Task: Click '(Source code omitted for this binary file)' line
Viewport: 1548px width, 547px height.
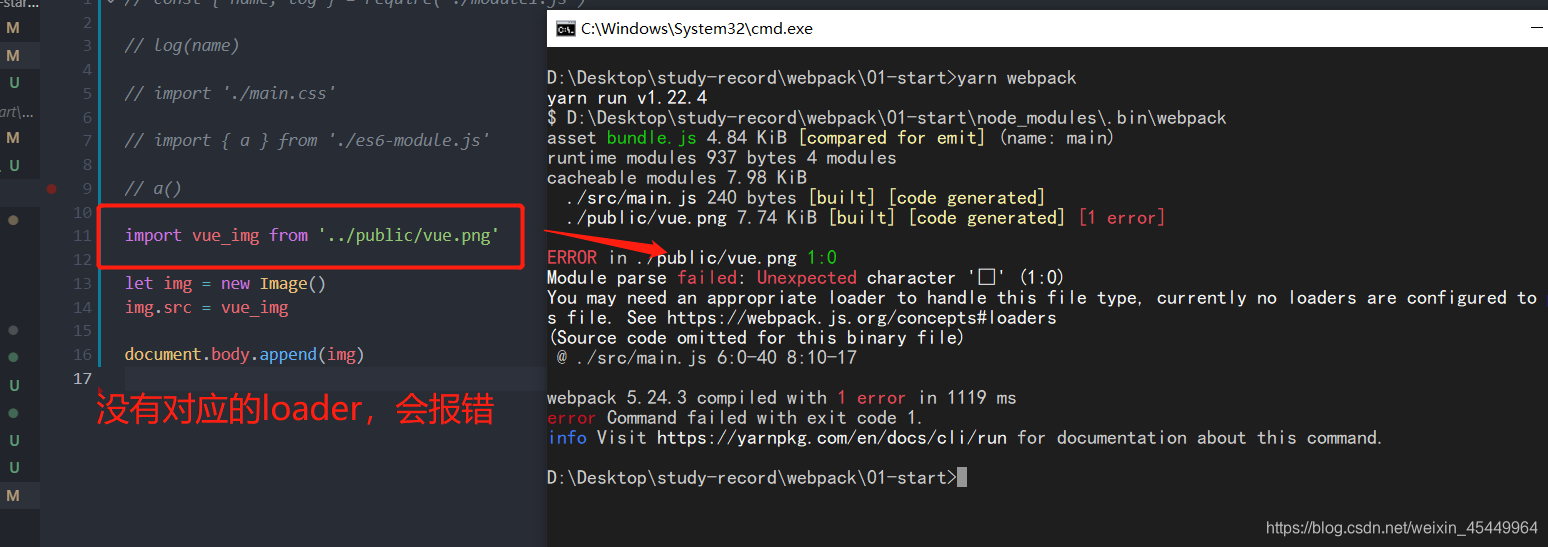Action: (756, 338)
